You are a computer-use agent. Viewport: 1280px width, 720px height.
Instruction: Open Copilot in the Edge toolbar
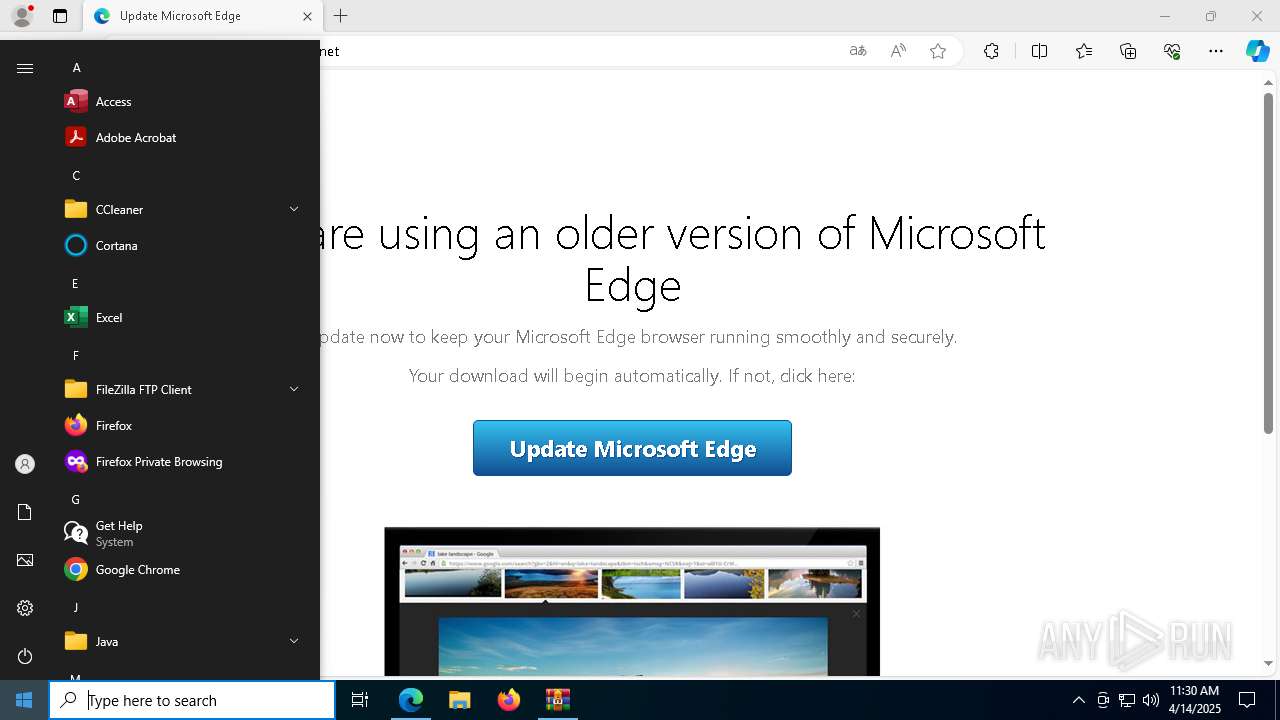pyautogui.click(x=1257, y=51)
